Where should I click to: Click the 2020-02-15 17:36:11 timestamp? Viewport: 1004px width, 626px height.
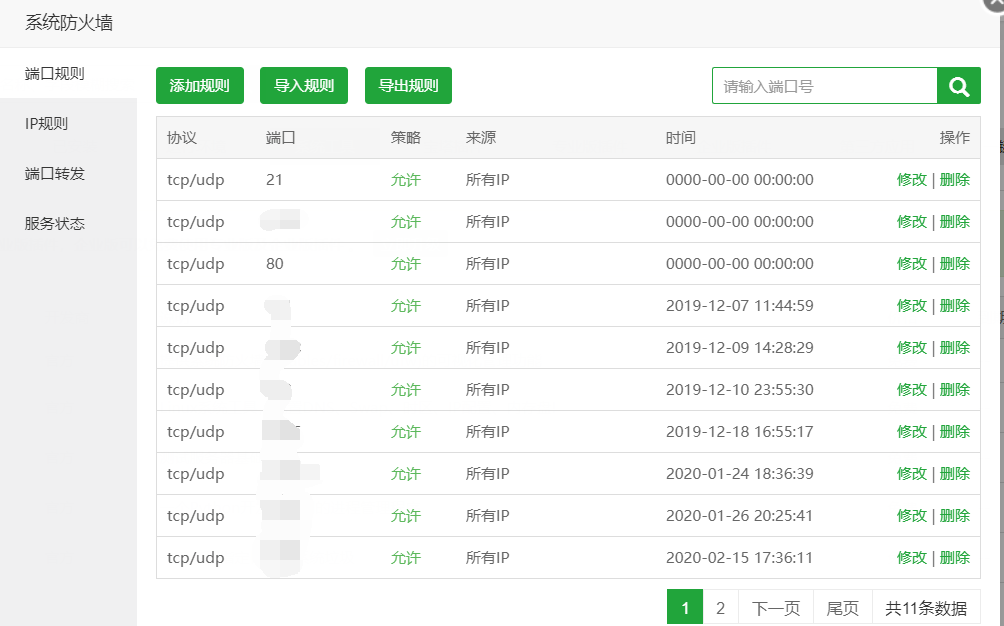pos(740,558)
